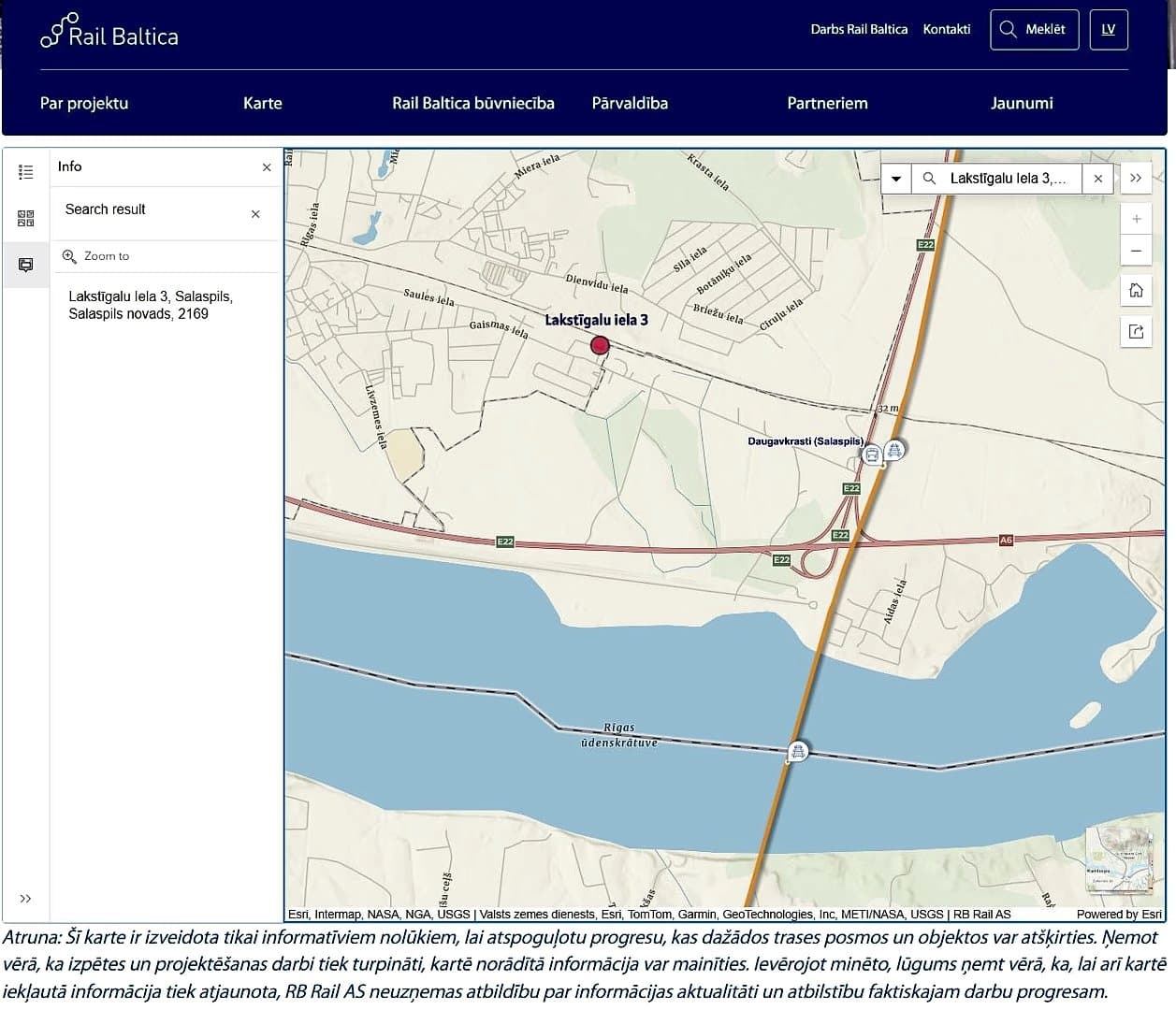Screen dimensions: 1176x1010
Task: Select the Info panel sidebar icon
Action: (26, 265)
